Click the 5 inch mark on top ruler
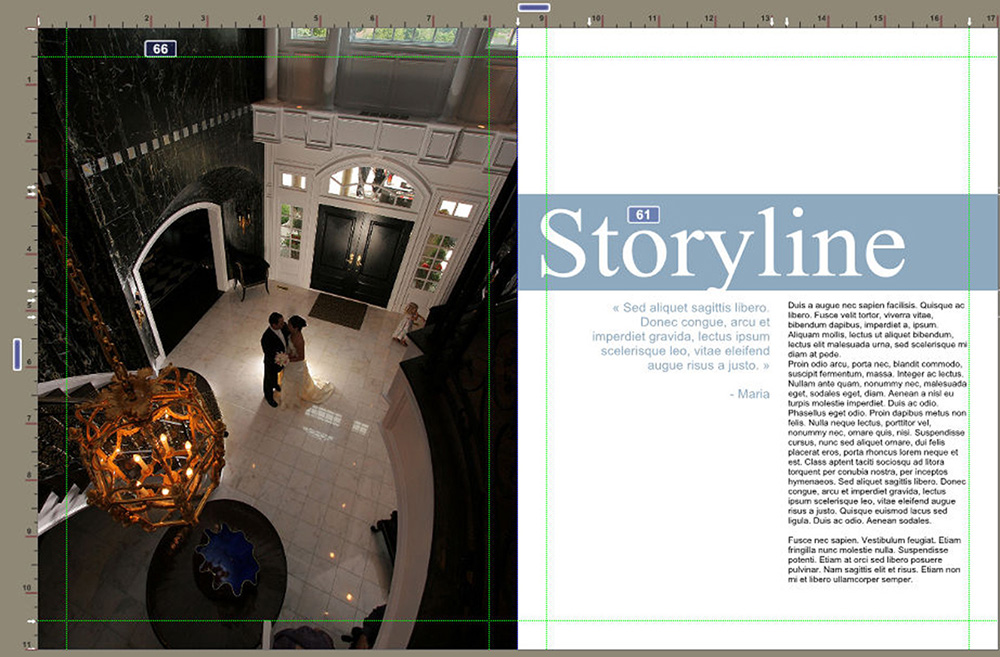The image size is (1000, 657). (x=316, y=19)
